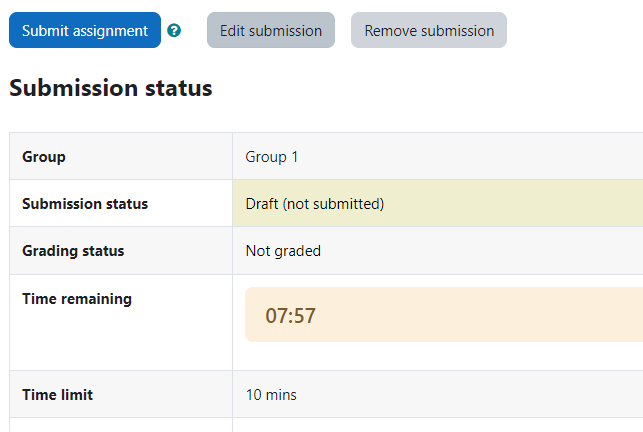Click the Not graded value text
The image size is (643, 432).
[x=283, y=251]
